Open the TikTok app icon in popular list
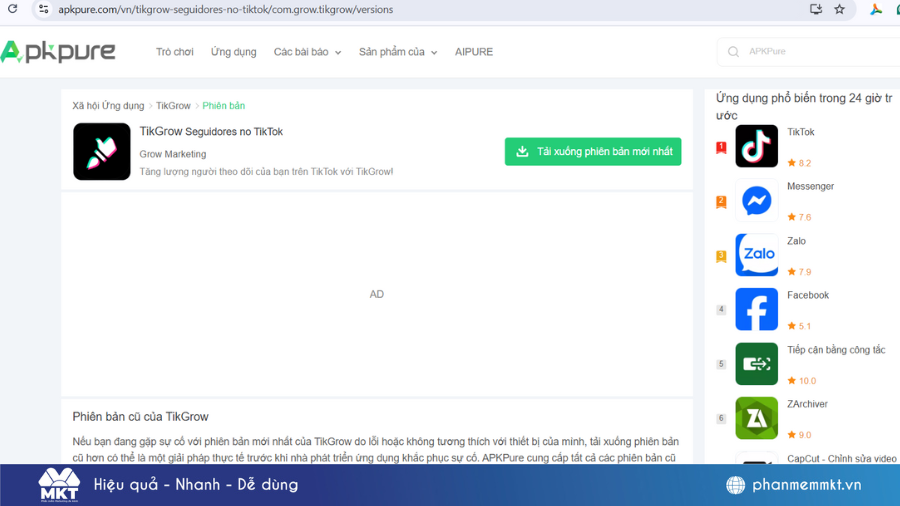The height and width of the screenshot is (506, 900). (757, 146)
